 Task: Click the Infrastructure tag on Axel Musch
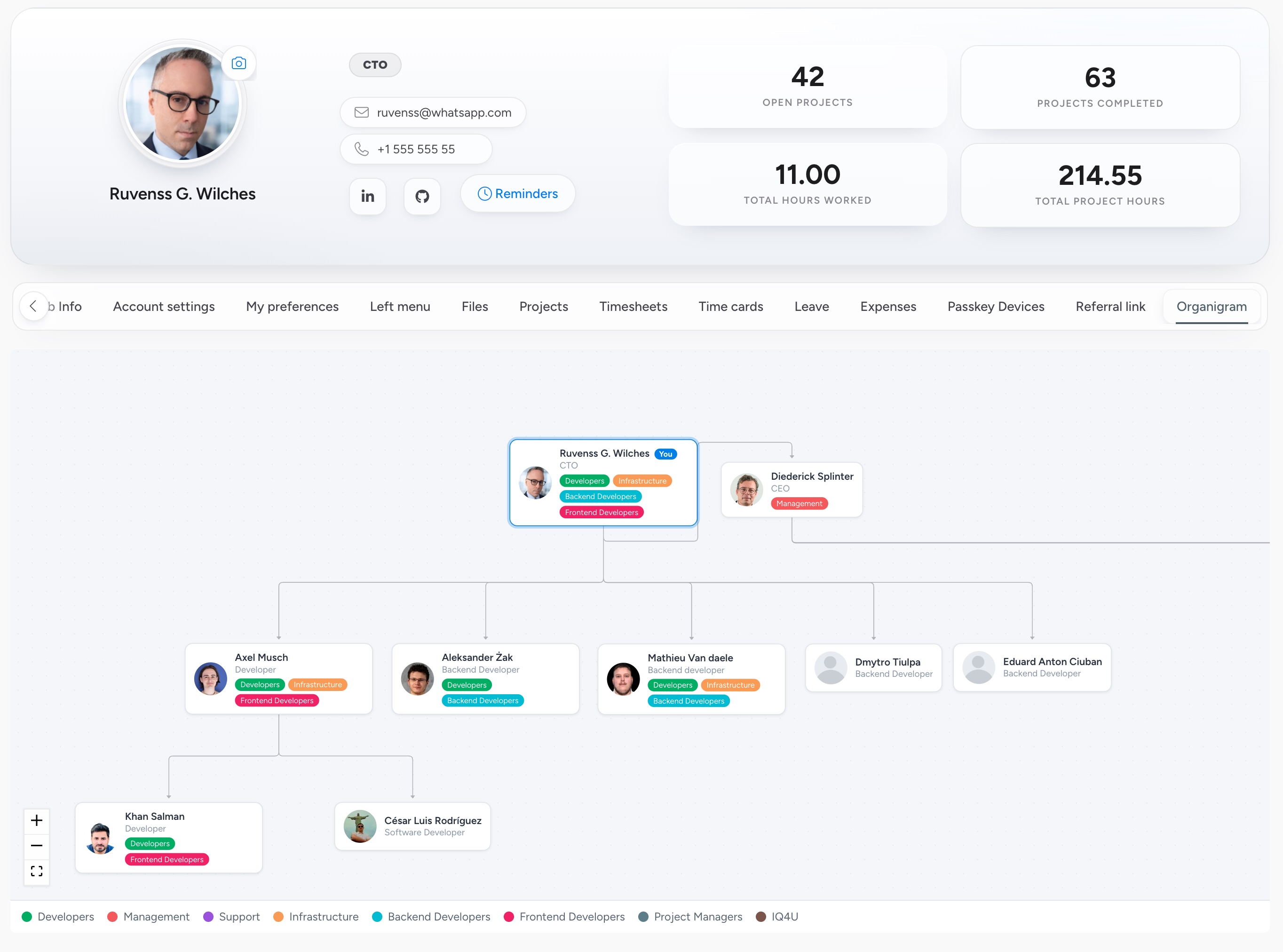click(317, 685)
